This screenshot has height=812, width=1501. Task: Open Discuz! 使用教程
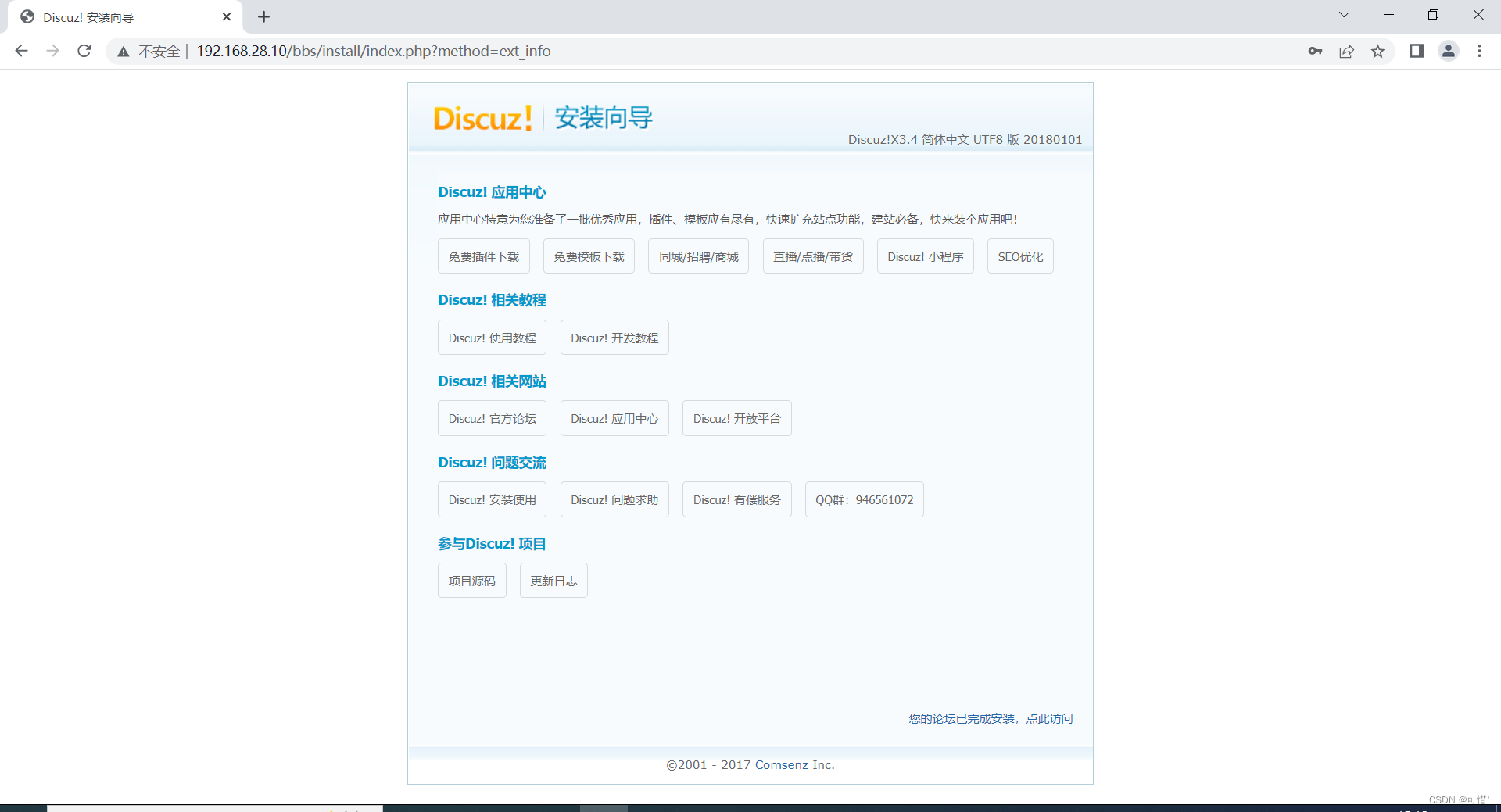coord(492,338)
